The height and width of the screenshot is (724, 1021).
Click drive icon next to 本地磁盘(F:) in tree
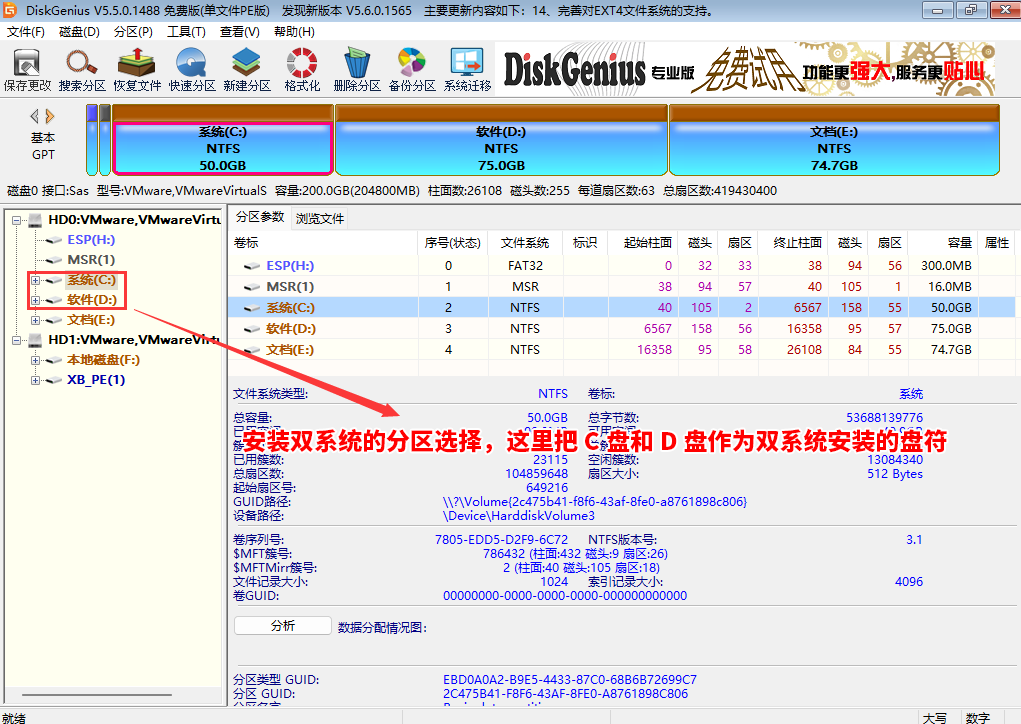point(53,360)
